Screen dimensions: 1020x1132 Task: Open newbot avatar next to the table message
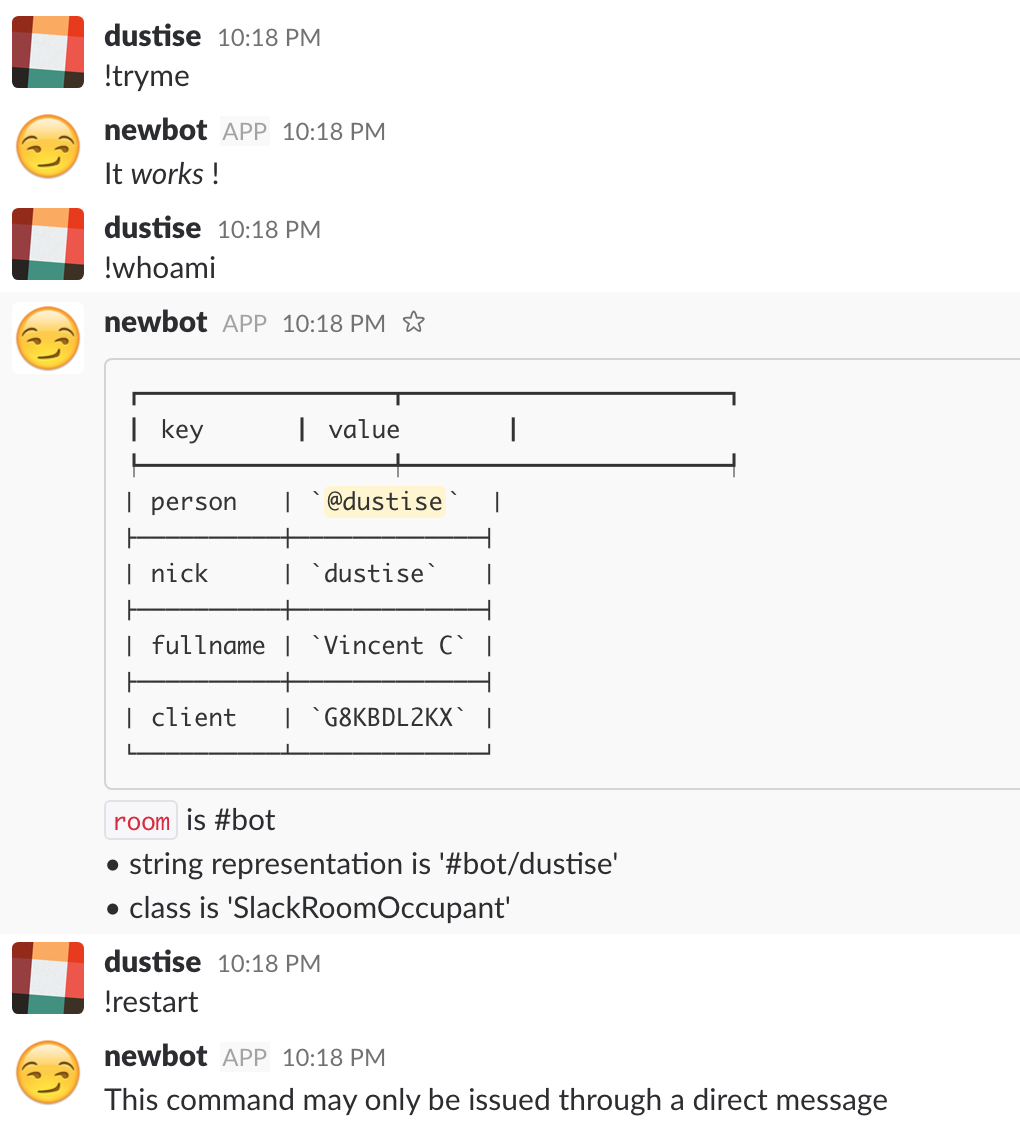coord(48,339)
